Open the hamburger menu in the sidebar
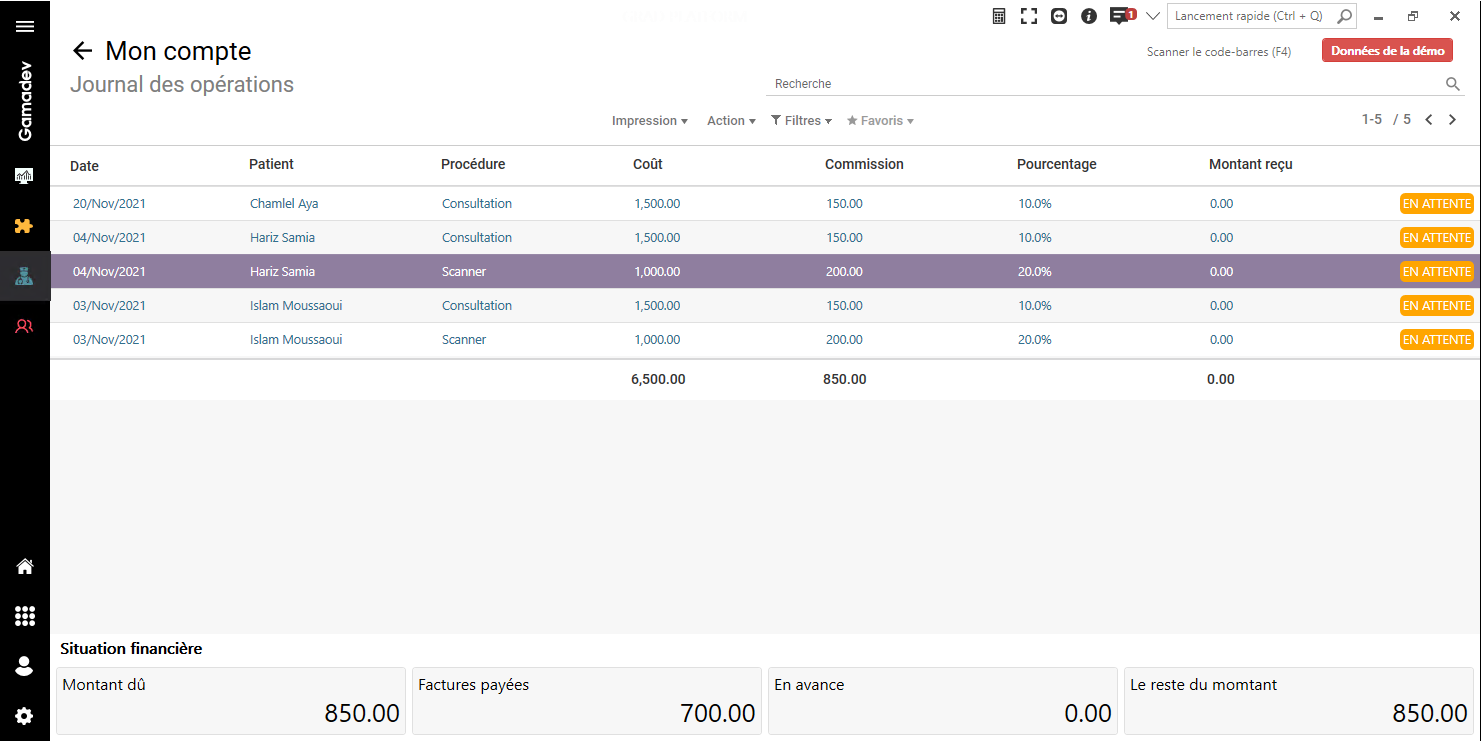This screenshot has height=741, width=1481. [x=25, y=26]
